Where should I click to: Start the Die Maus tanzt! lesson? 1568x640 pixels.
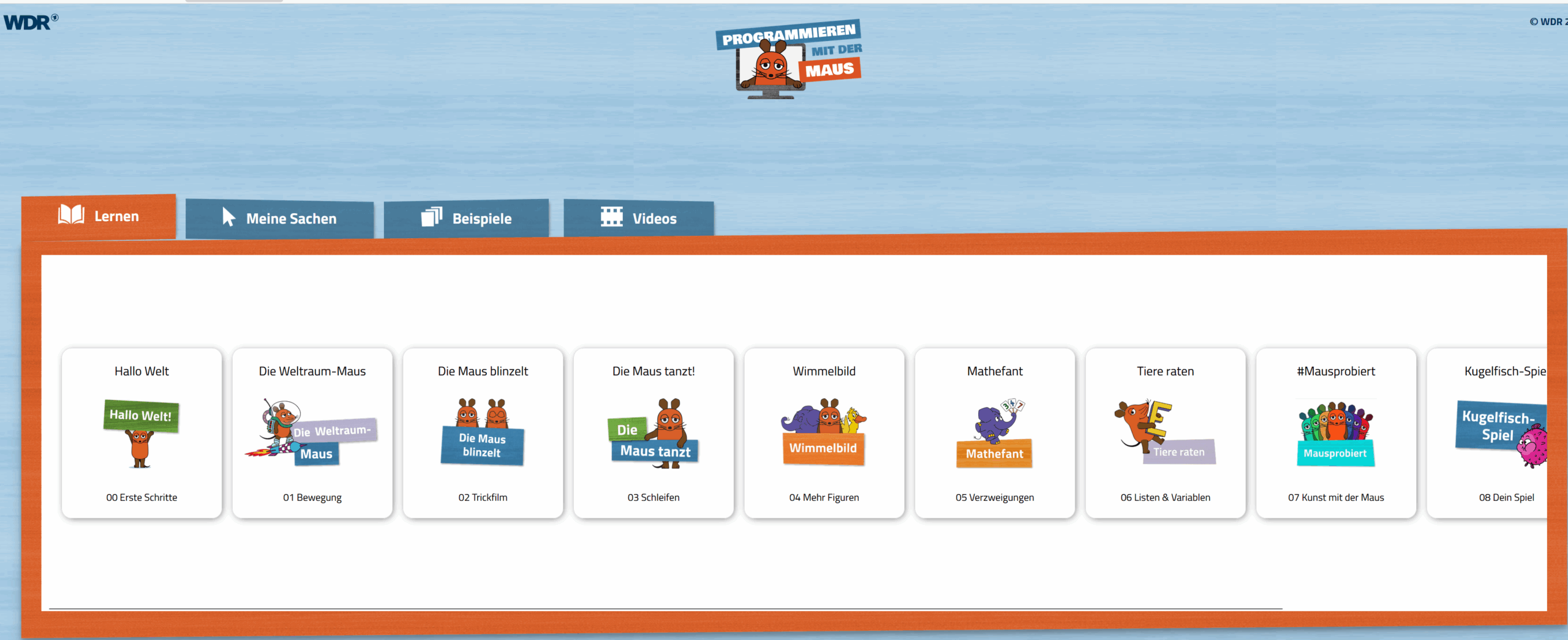654,432
